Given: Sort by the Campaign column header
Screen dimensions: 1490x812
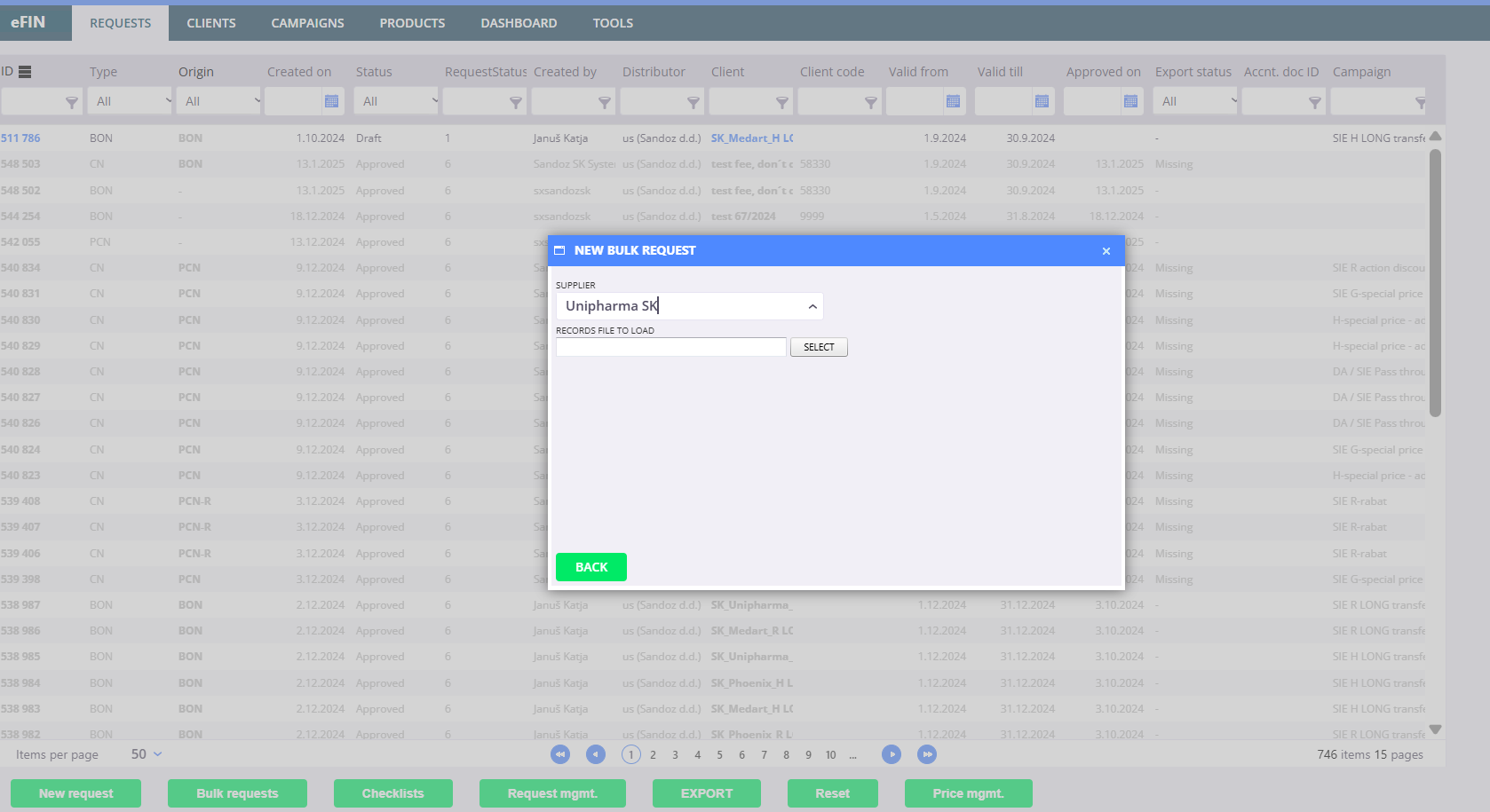Looking at the screenshot, I should [x=1361, y=72].
